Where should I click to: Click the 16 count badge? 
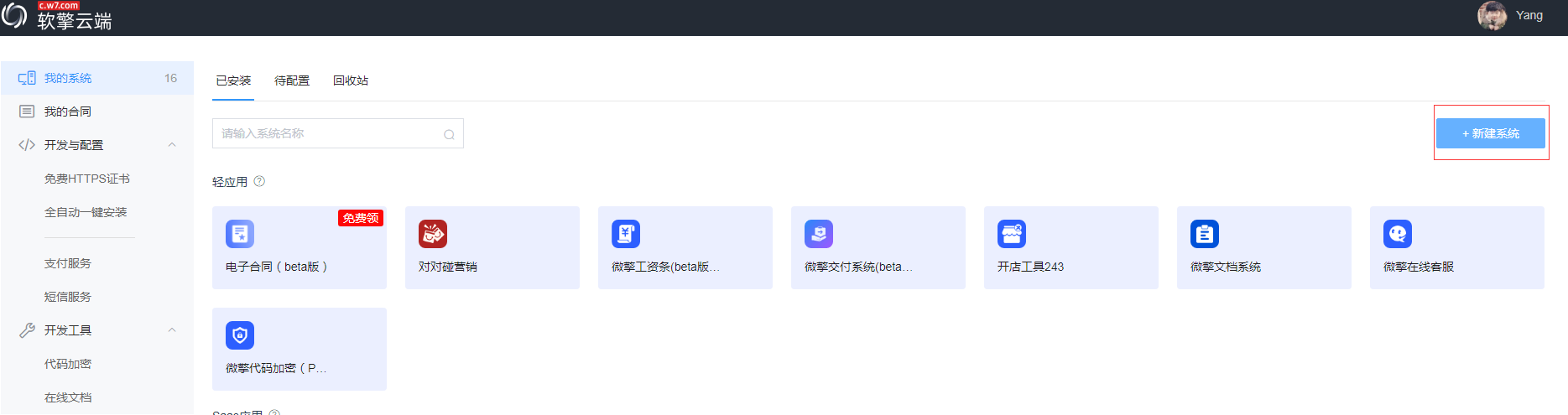[170, 78]
